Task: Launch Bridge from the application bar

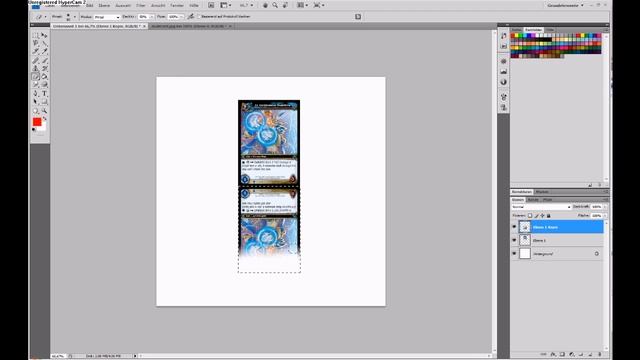Action: (211, 5)
